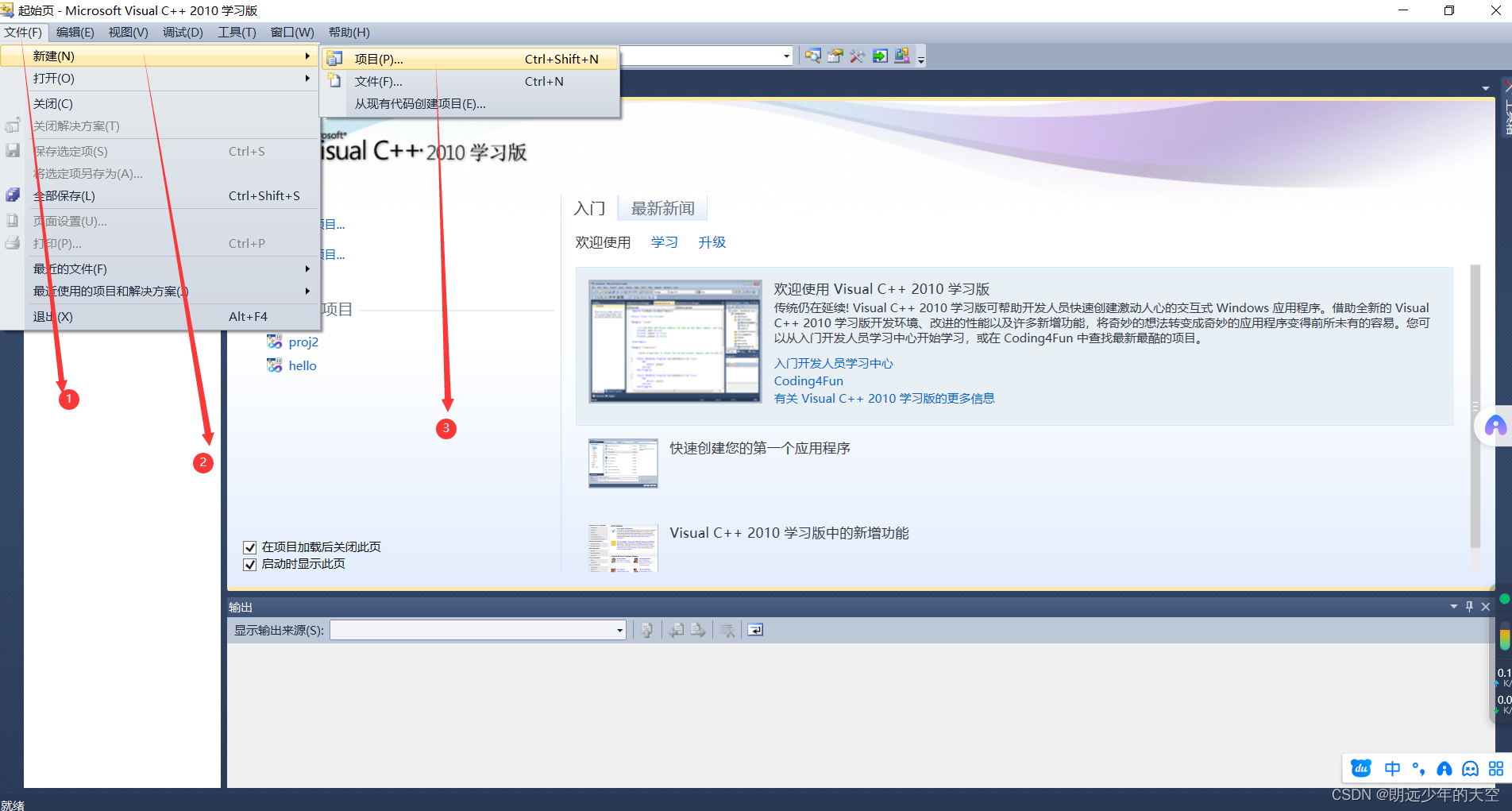Open the Output panel window position dropdown
Viewport: 1512px width, 811px height.
point(1454,607)
